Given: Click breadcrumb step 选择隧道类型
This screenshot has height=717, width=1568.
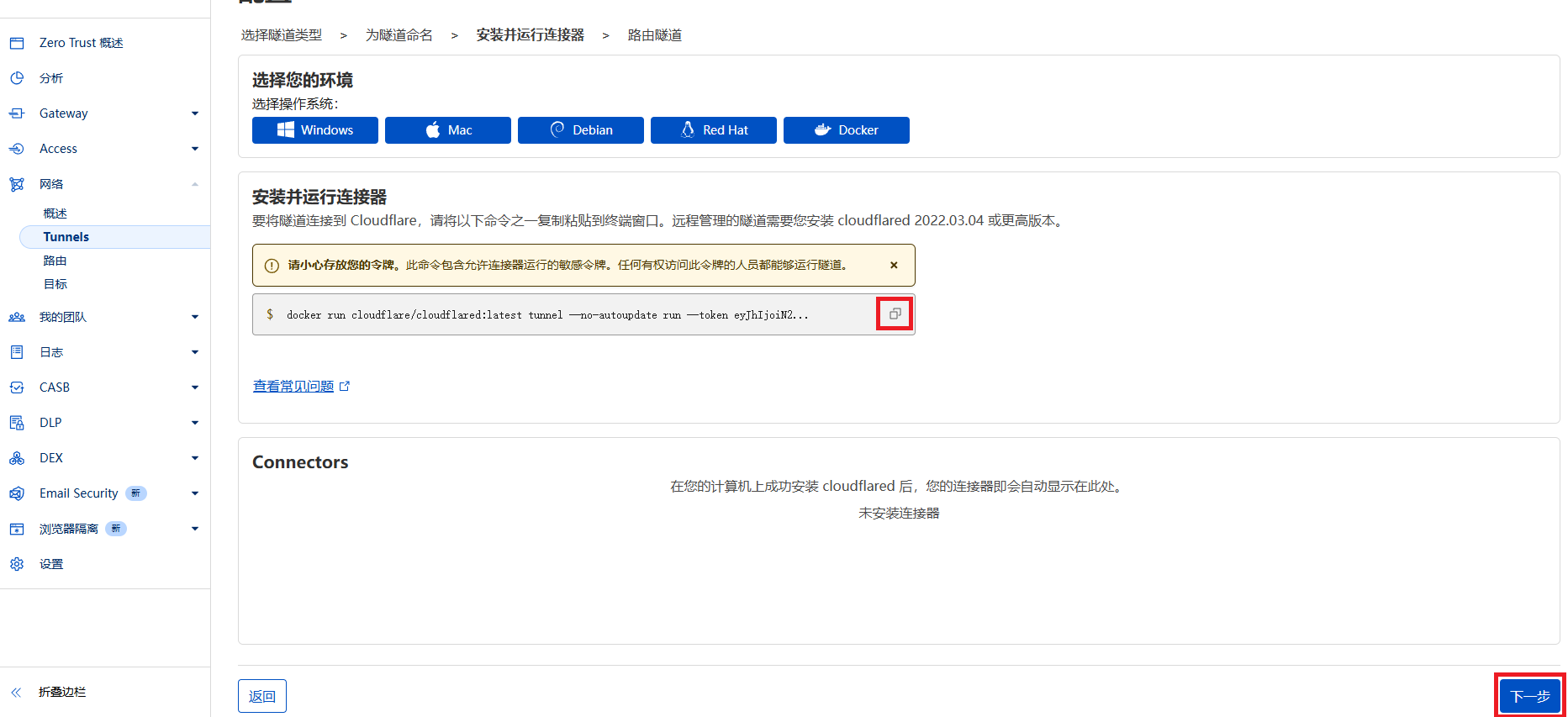Looking at the screenshot, I should pos(282,35).
